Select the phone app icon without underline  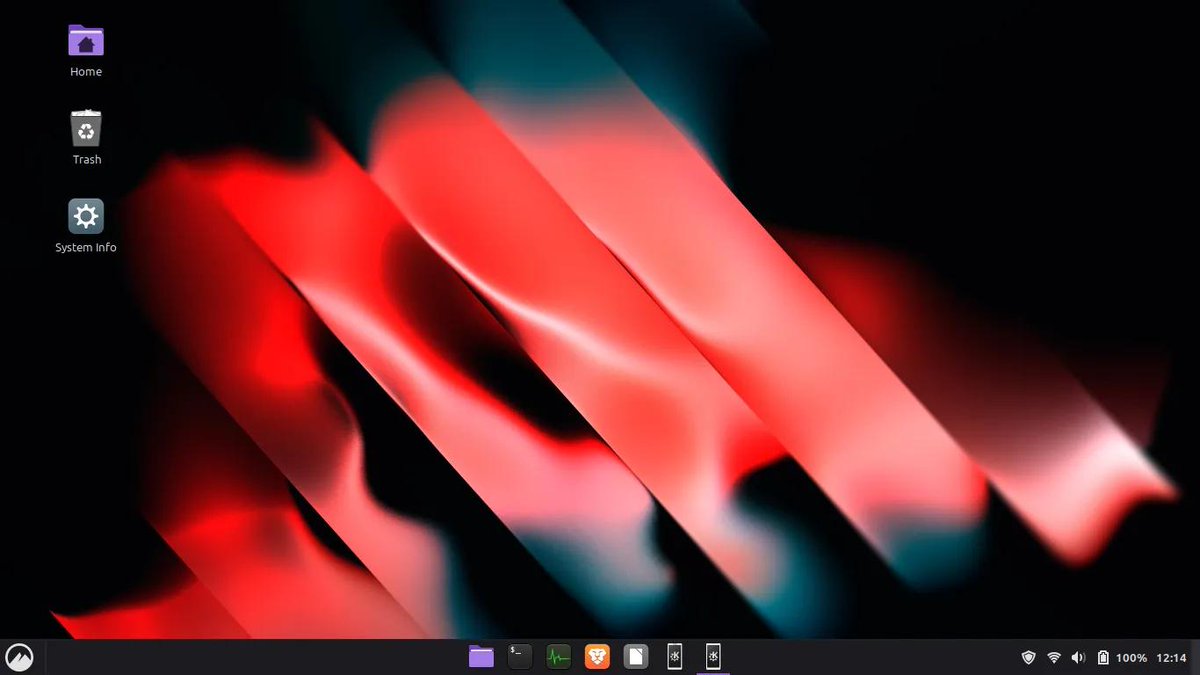(675, 656)
